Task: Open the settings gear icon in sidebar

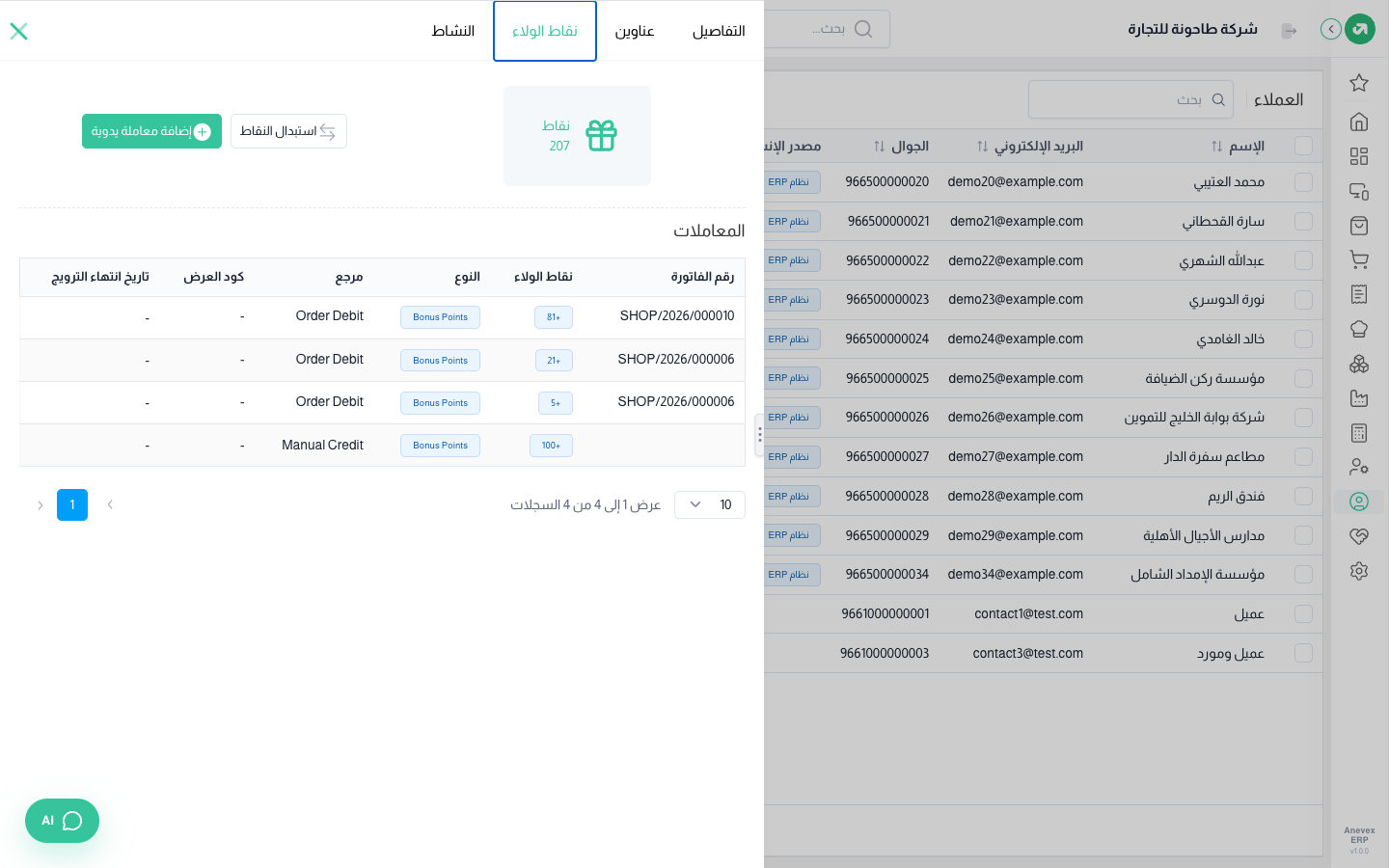Action: click(x=1359, y=571)
